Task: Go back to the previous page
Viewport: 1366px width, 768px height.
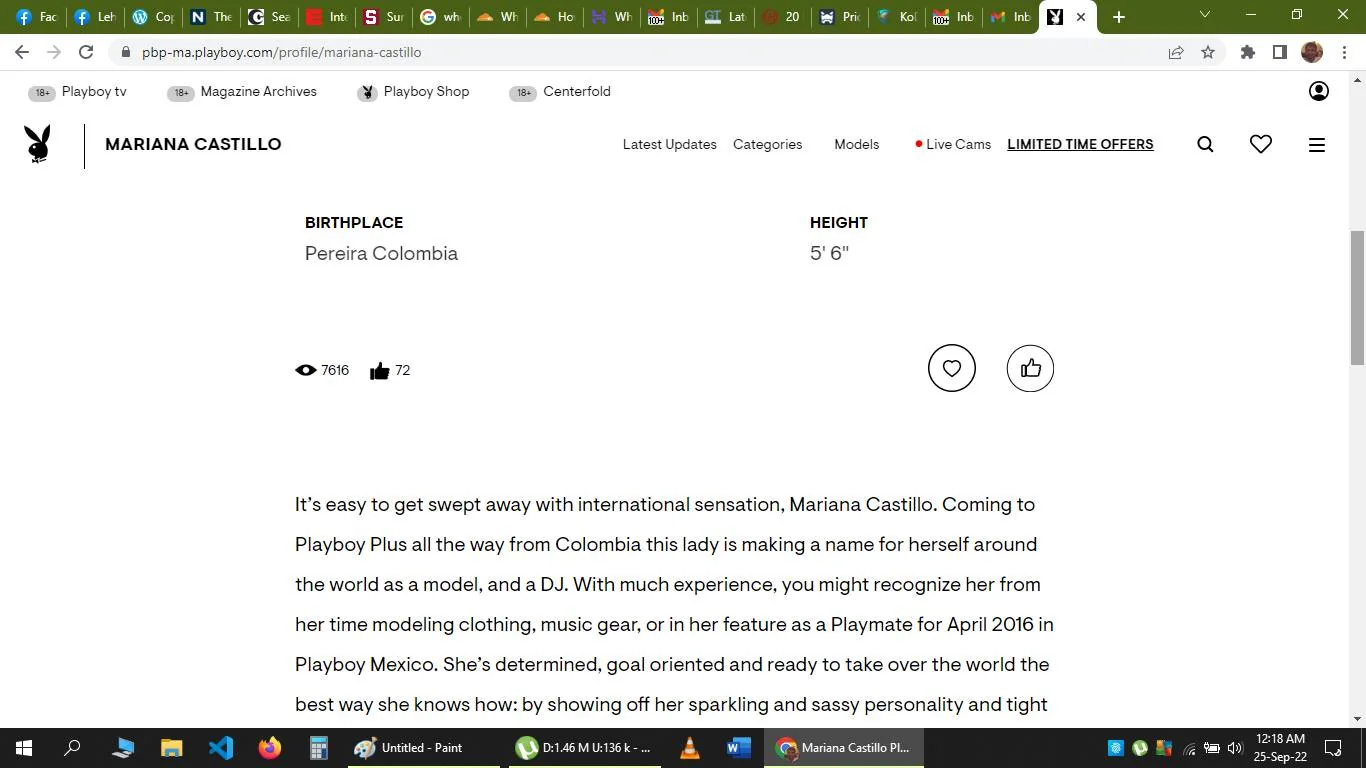Action: [x=22, y=52]
